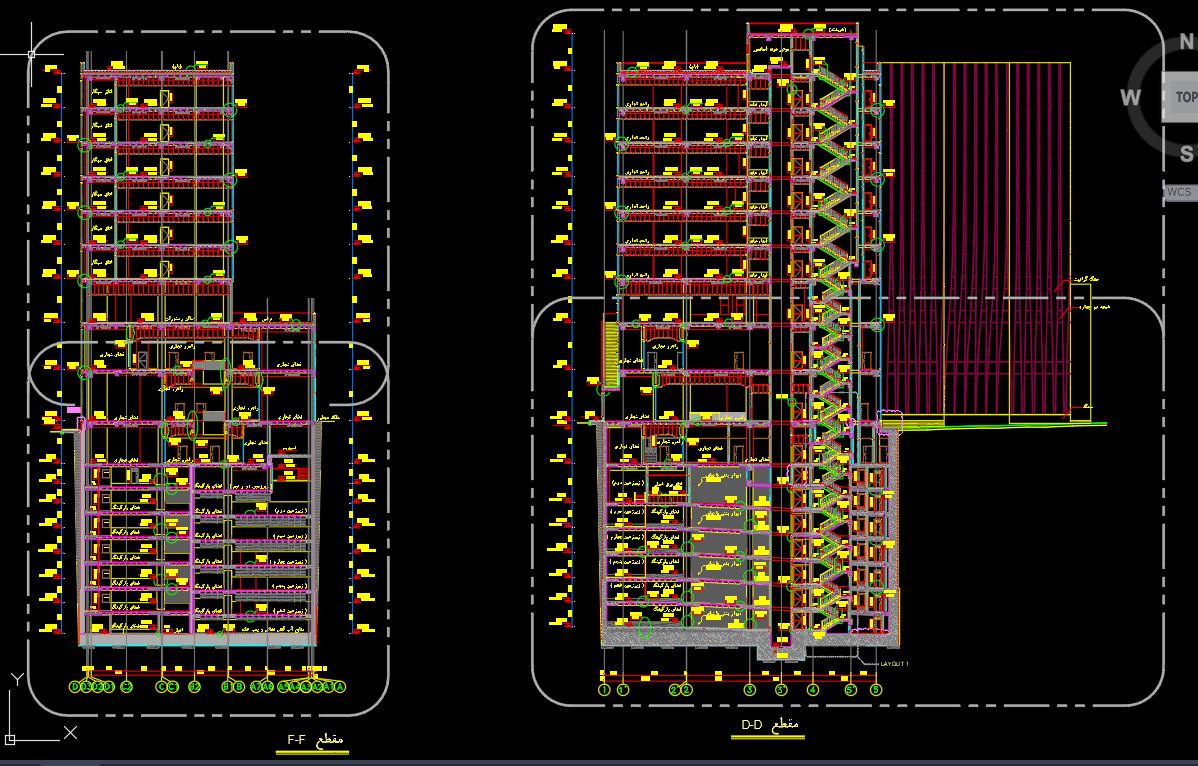The height and width of the screenshot is (766, 1198).
Task: Click grid bubble 4 under section D-D
Action: [x=813, y=690]
